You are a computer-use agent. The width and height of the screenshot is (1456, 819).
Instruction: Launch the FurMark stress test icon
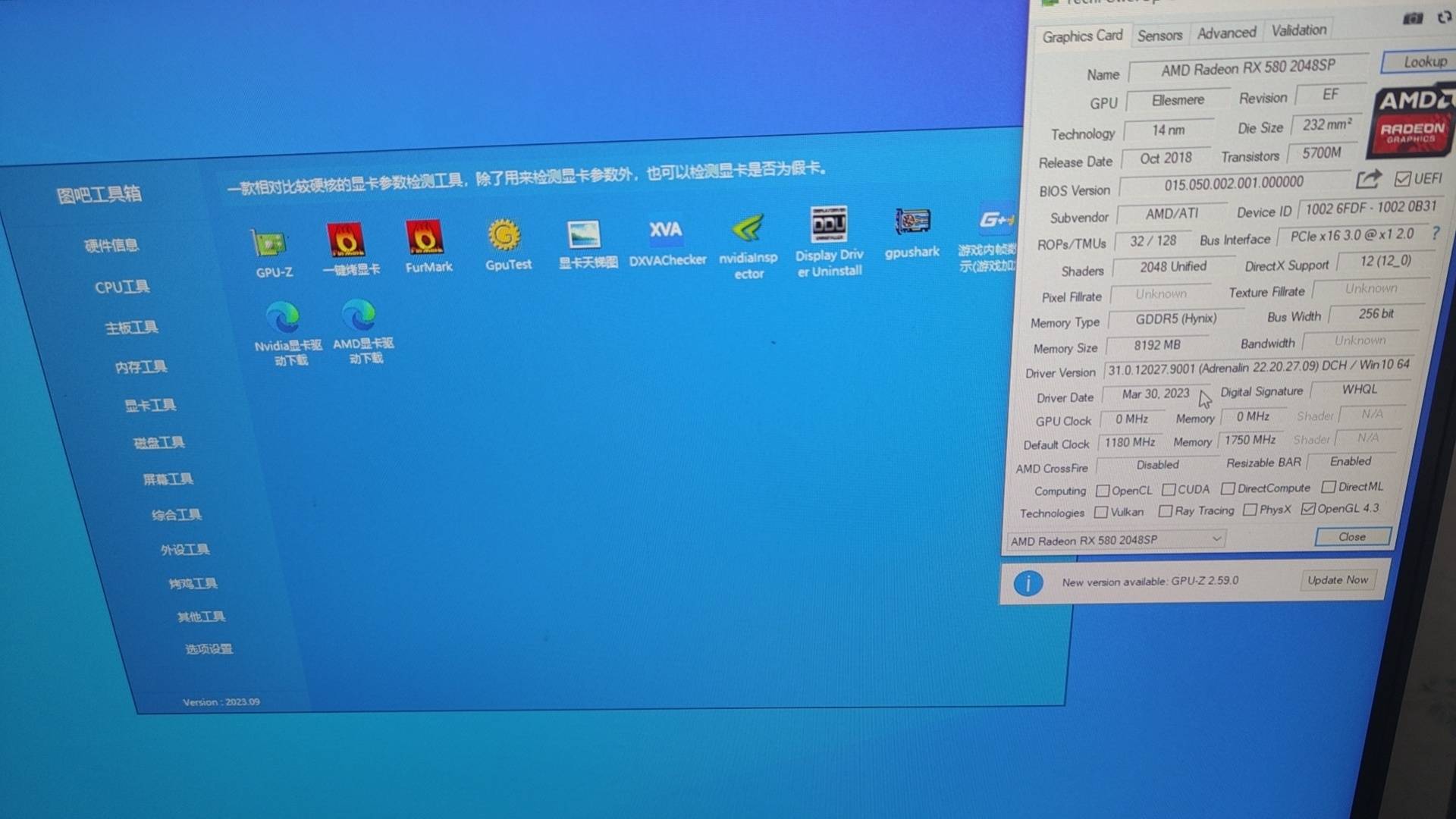425,238
